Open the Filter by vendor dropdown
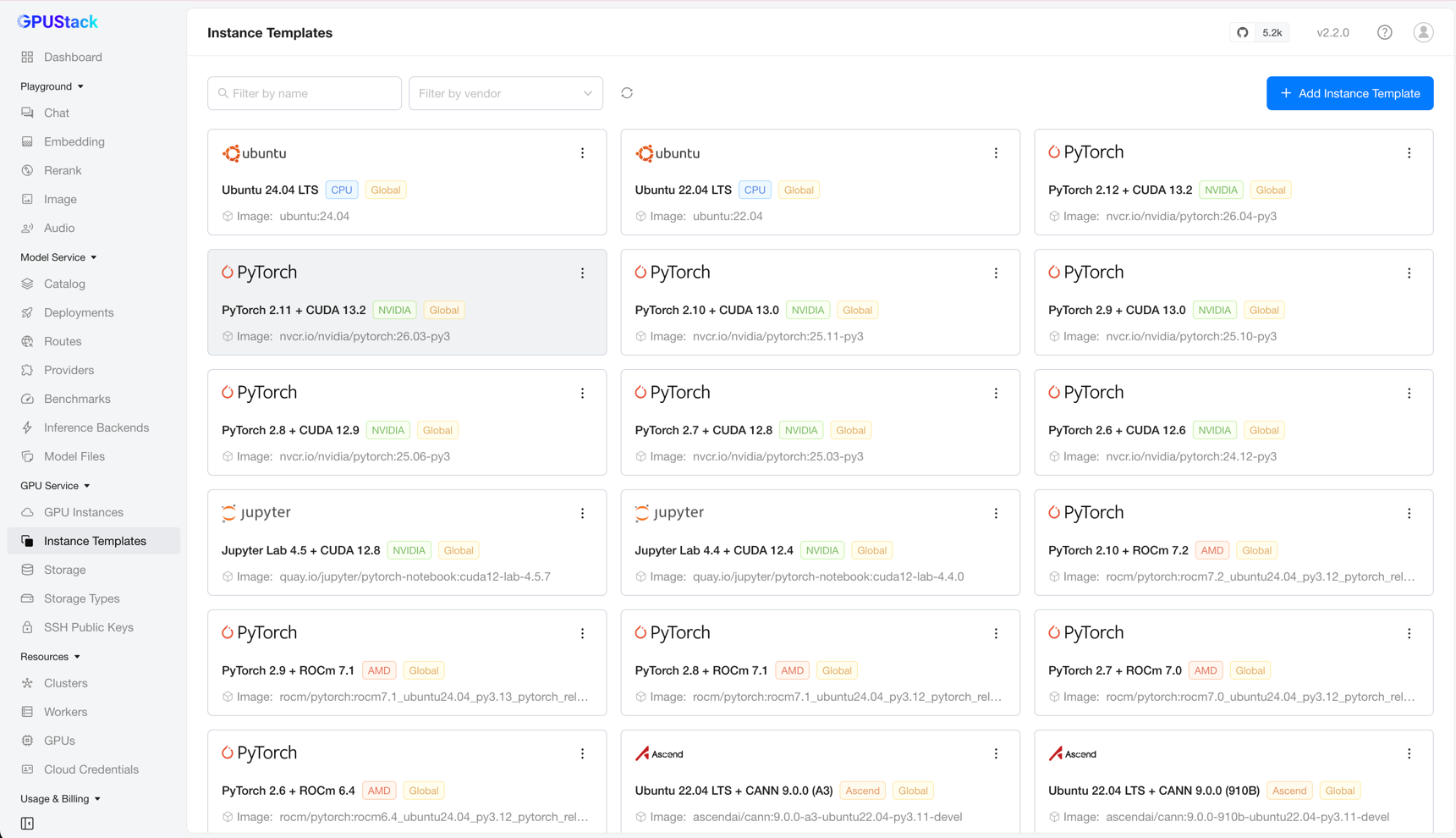 pyautogui.click(x=506, y=93)
